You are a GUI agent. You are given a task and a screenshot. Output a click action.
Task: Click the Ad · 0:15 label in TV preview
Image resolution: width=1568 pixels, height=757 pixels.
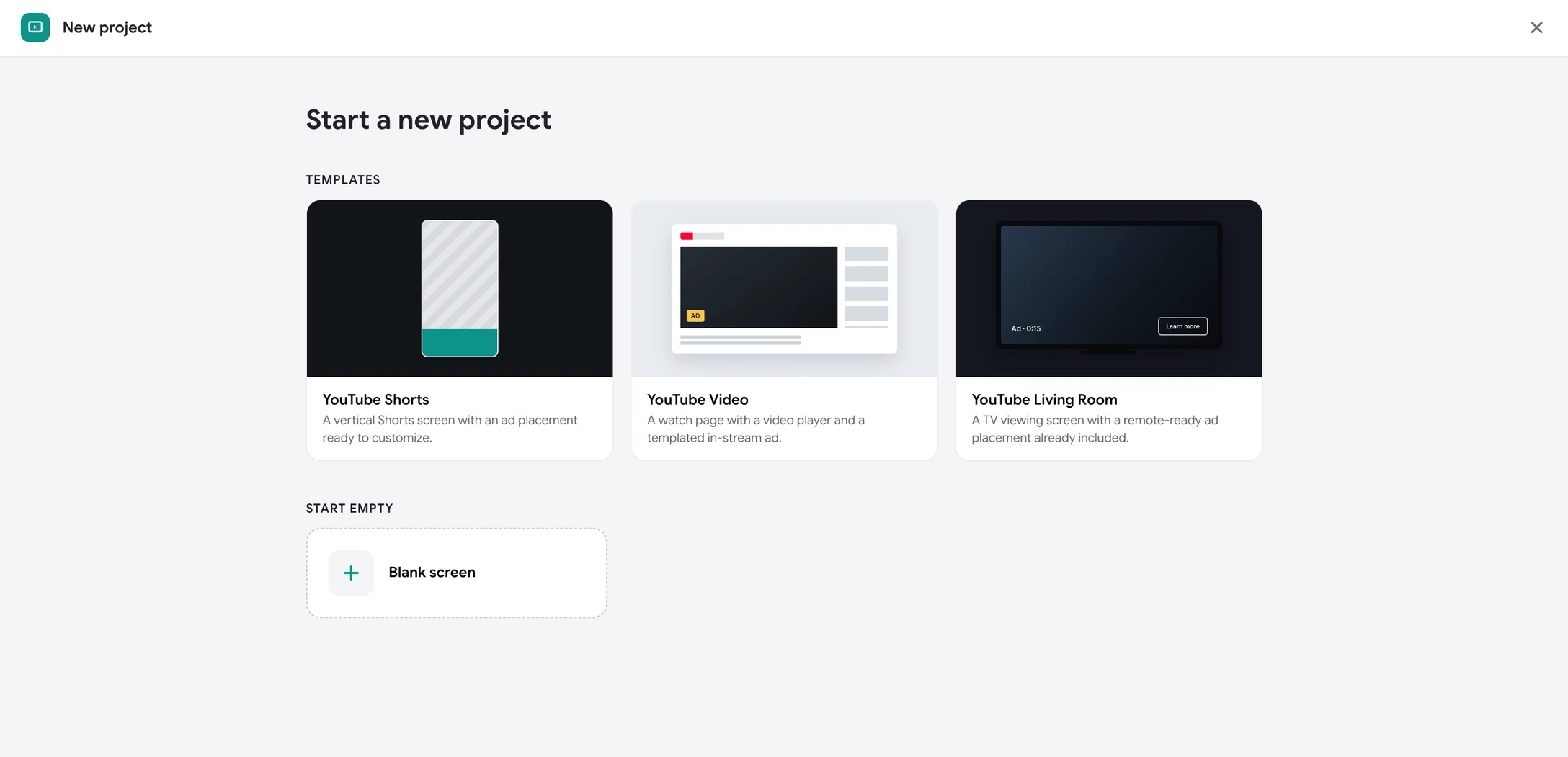coord(1025,328)
